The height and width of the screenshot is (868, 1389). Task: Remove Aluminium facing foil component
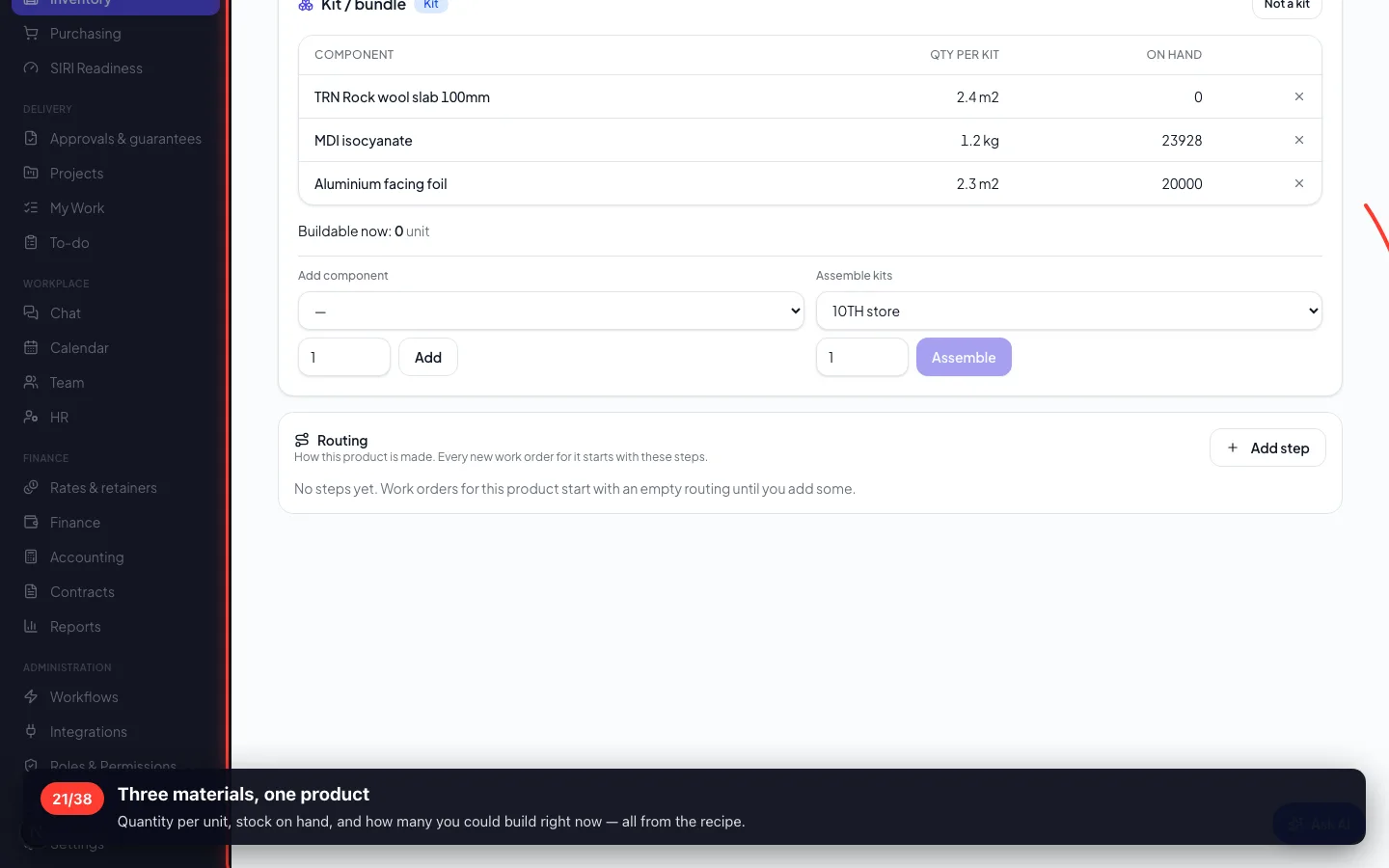point(1298,183)
